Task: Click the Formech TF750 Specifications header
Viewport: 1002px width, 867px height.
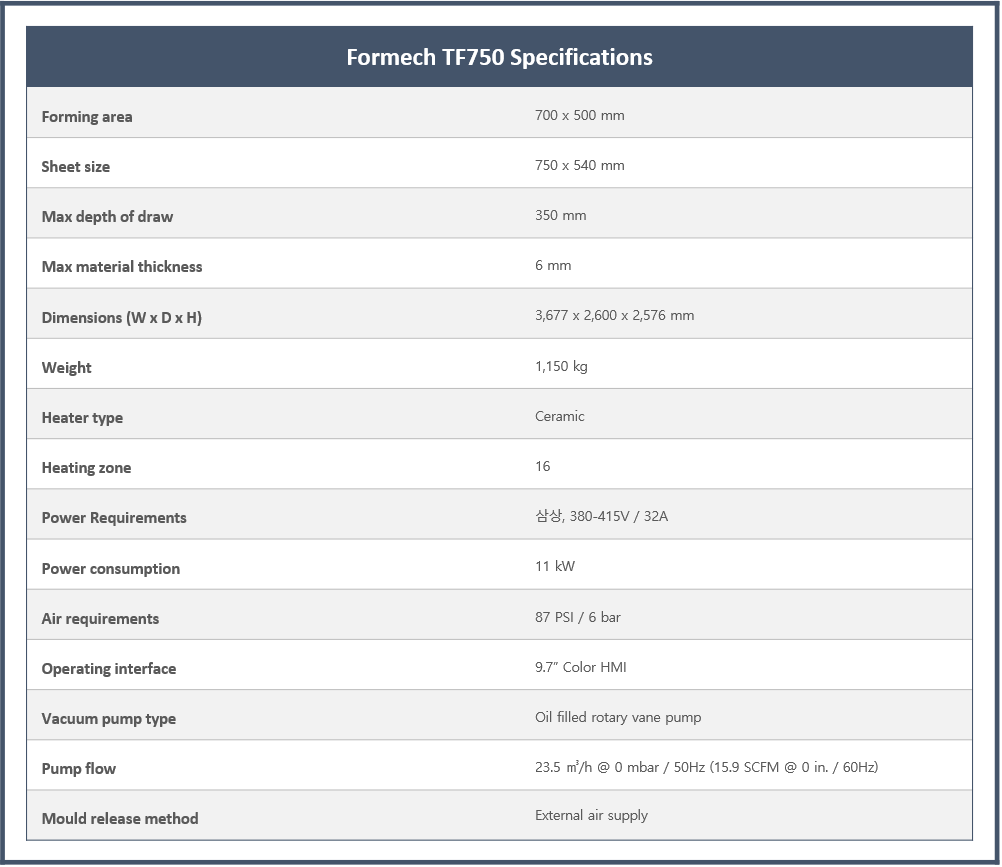Action: (499, 58)
